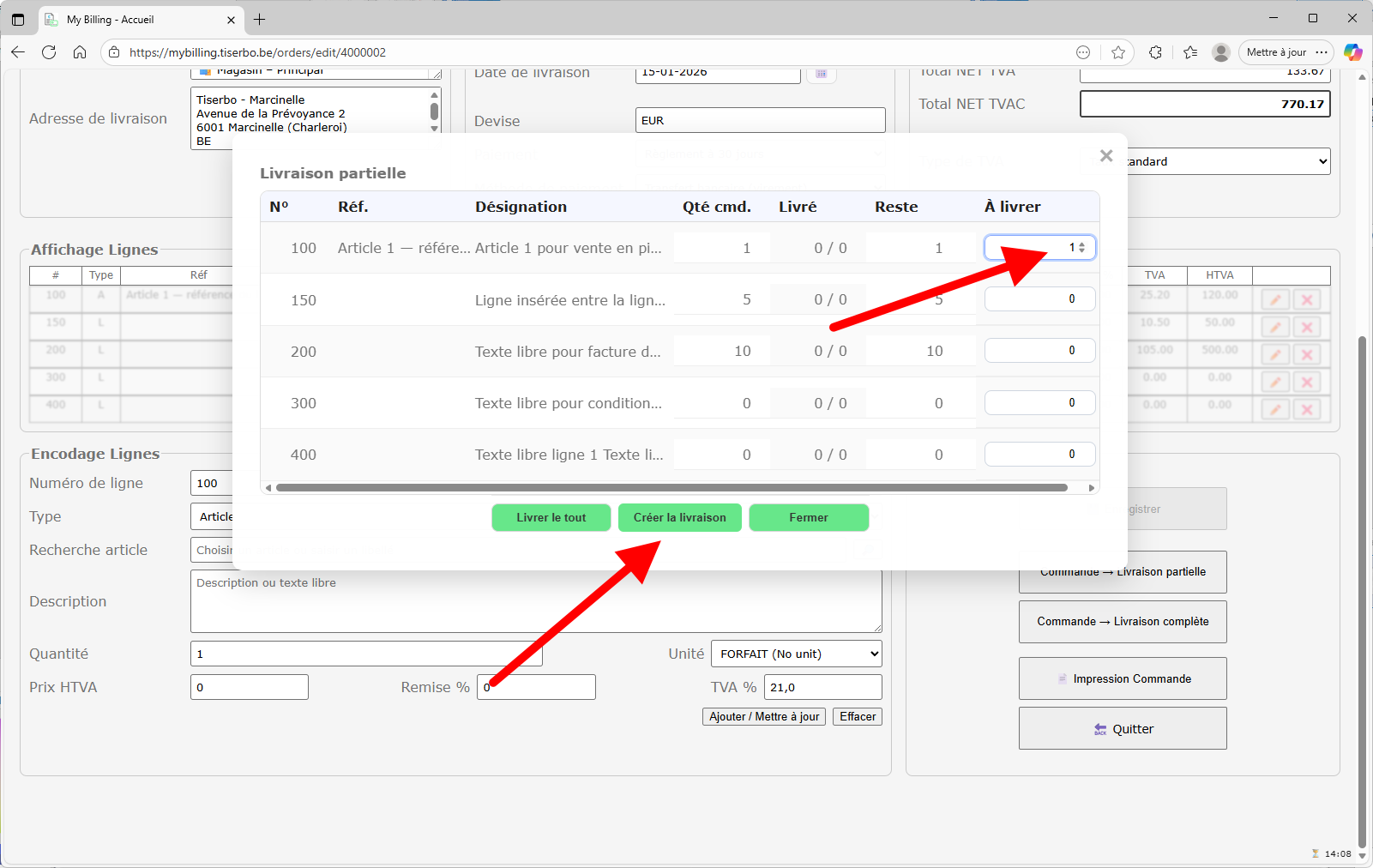Click the Fermer button
This screenshot has width=1373, height=868.
tap(808, 518)
